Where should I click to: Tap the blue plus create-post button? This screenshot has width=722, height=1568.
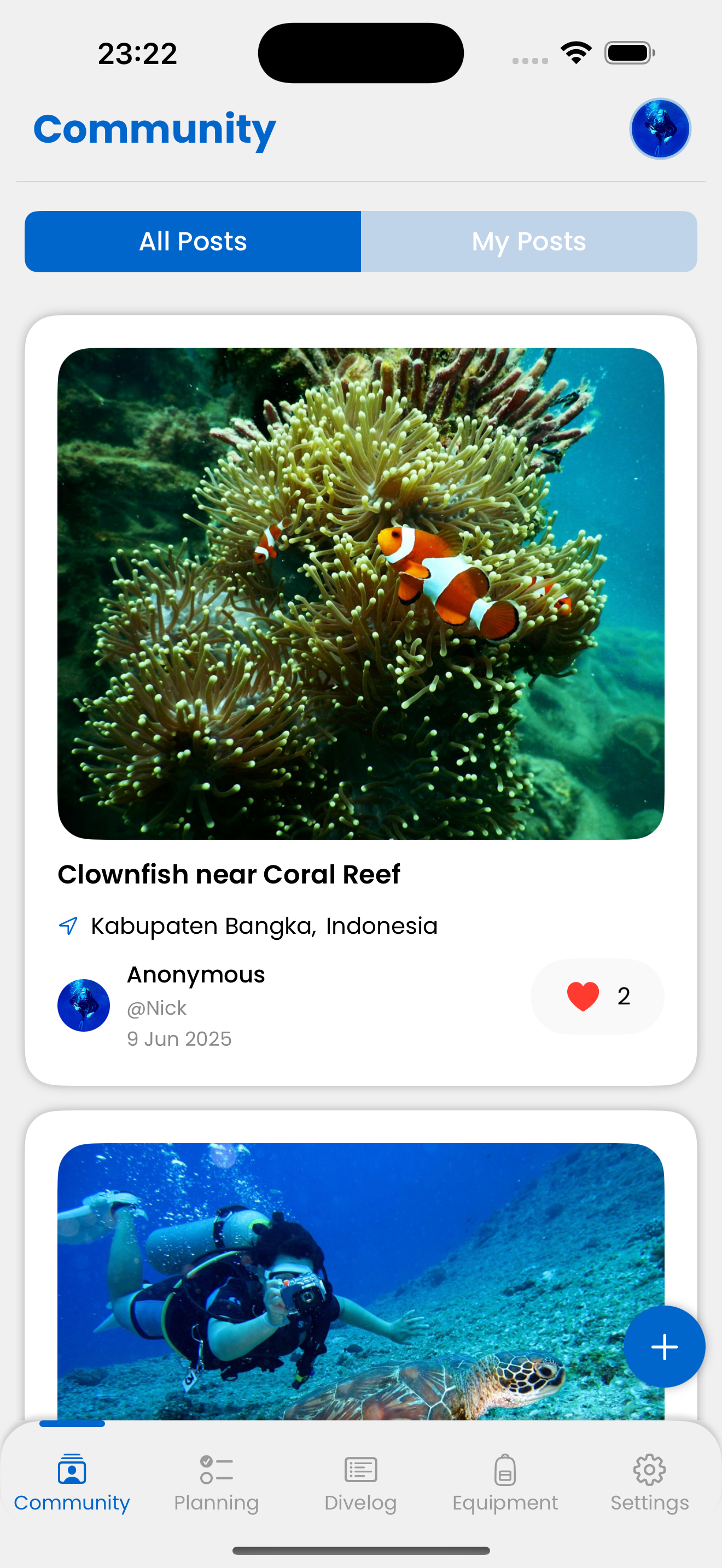tap(664, 1347)
